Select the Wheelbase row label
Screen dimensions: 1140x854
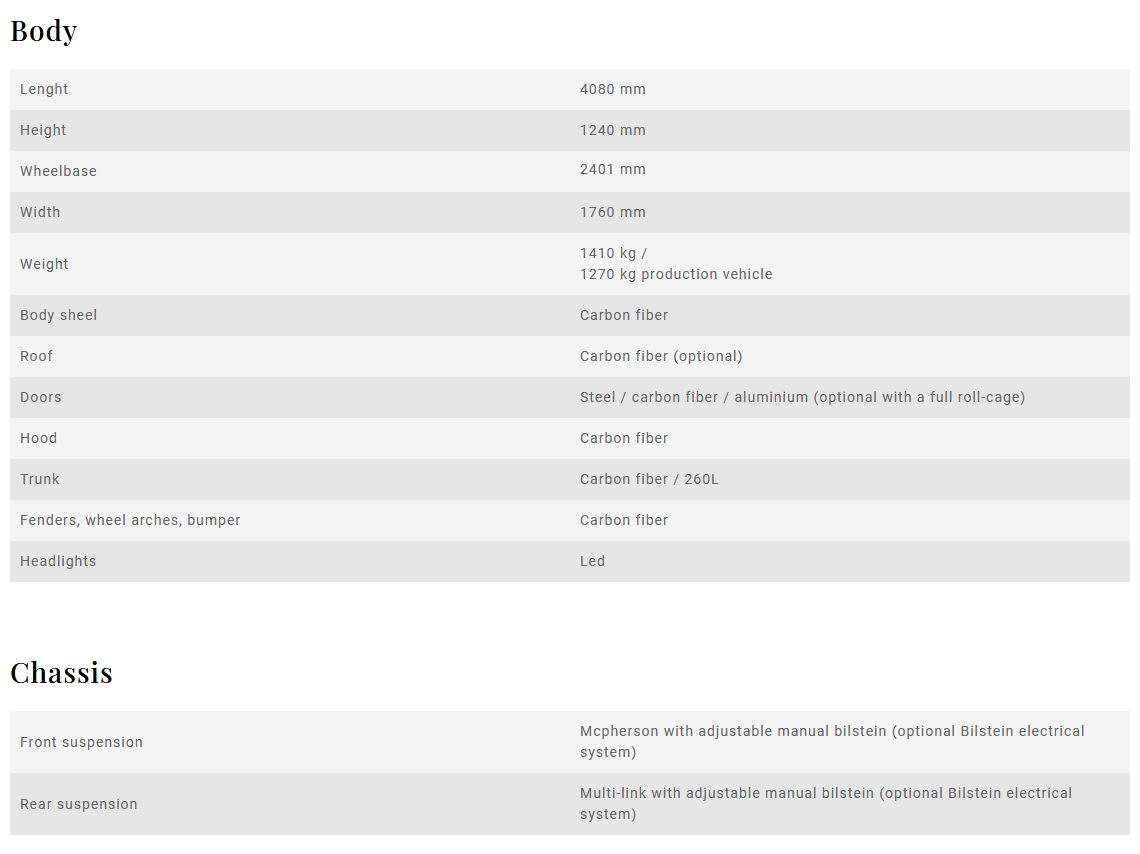[58, 171]
